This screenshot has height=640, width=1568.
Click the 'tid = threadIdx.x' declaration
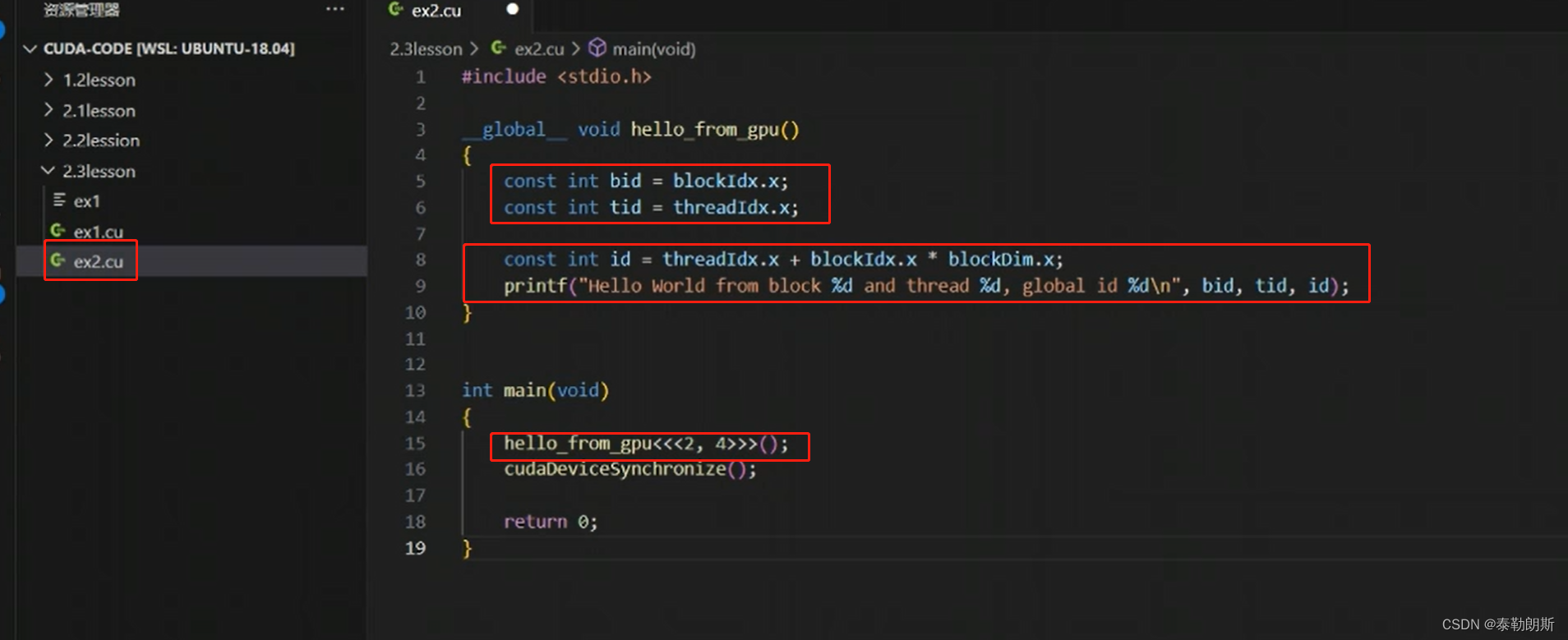(x=703, y=207)
